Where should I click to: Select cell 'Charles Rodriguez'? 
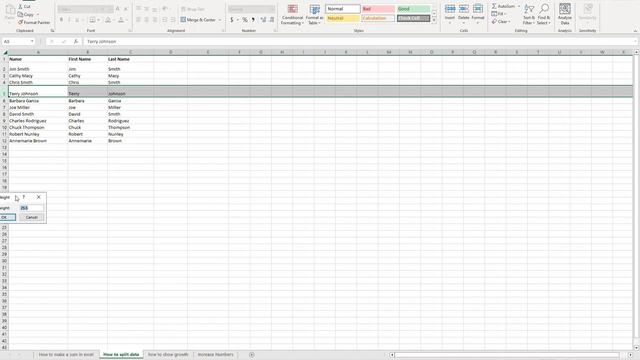[x=38, y=121]
